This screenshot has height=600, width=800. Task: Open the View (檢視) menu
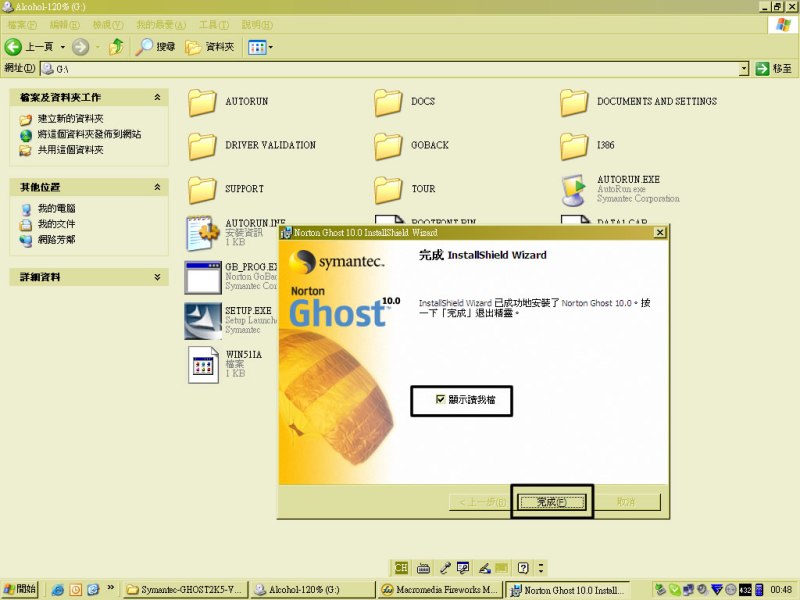point(108,24)
